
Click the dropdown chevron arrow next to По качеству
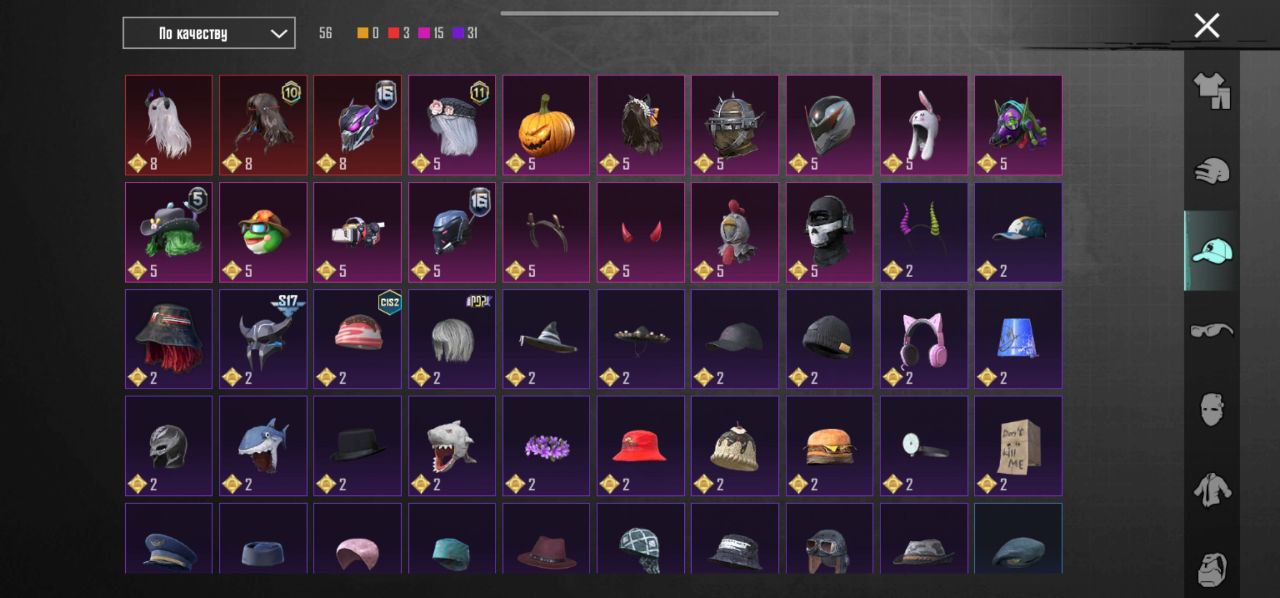(x=278, y=34)
